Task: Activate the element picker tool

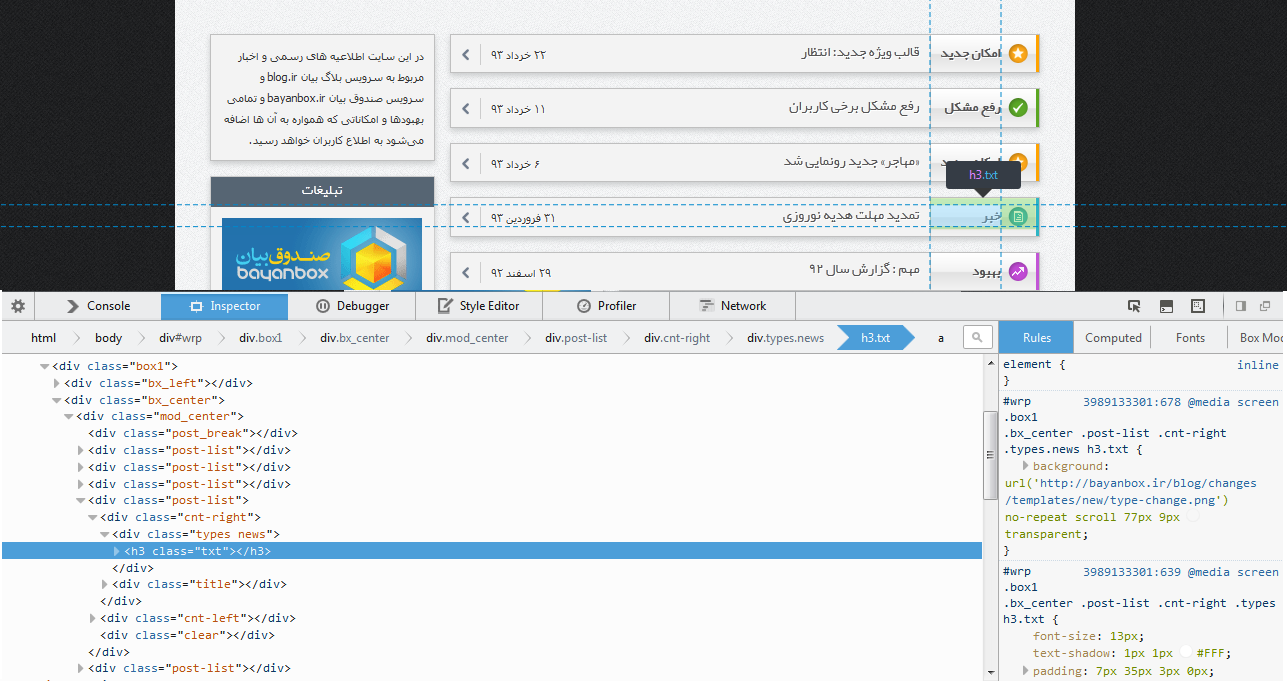Action: click(1134, 306)
